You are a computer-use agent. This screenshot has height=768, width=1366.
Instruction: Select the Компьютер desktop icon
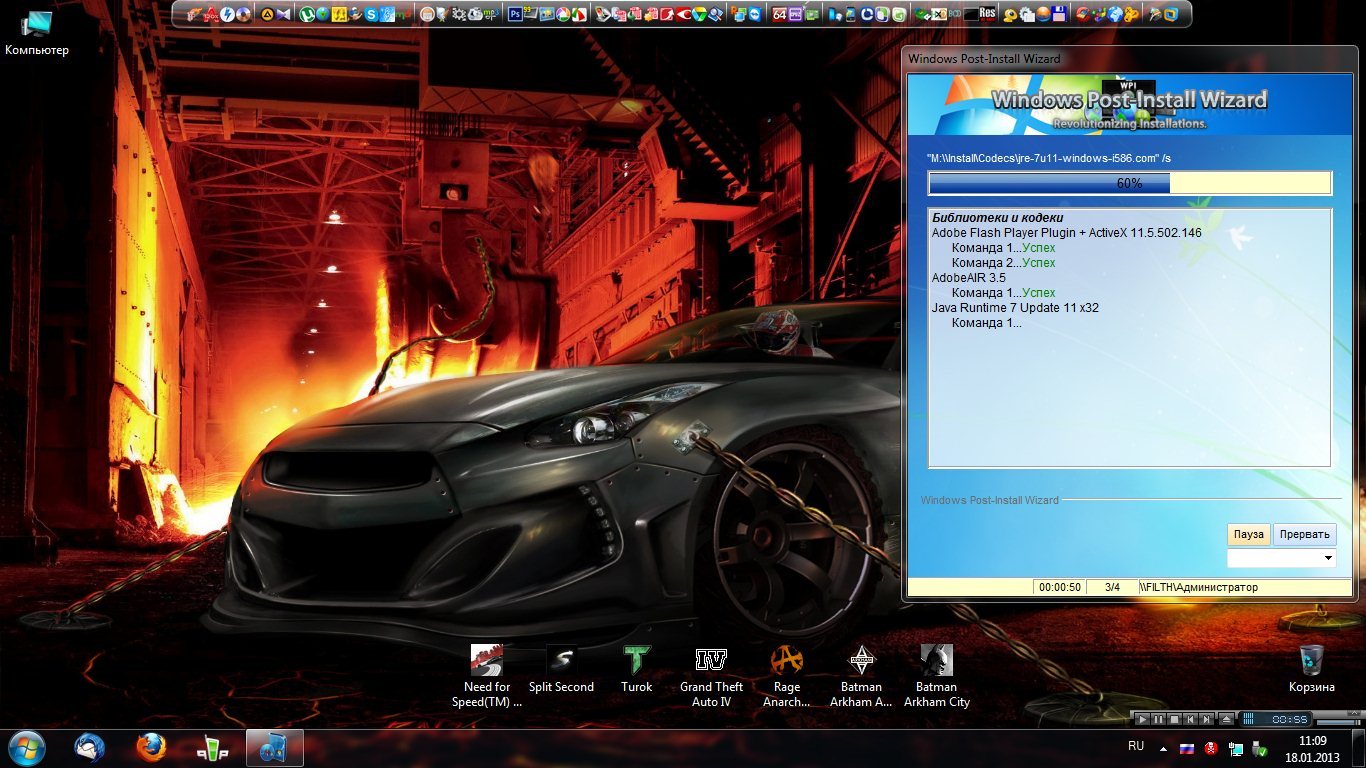pyautogui.click(x=37, y=25)
